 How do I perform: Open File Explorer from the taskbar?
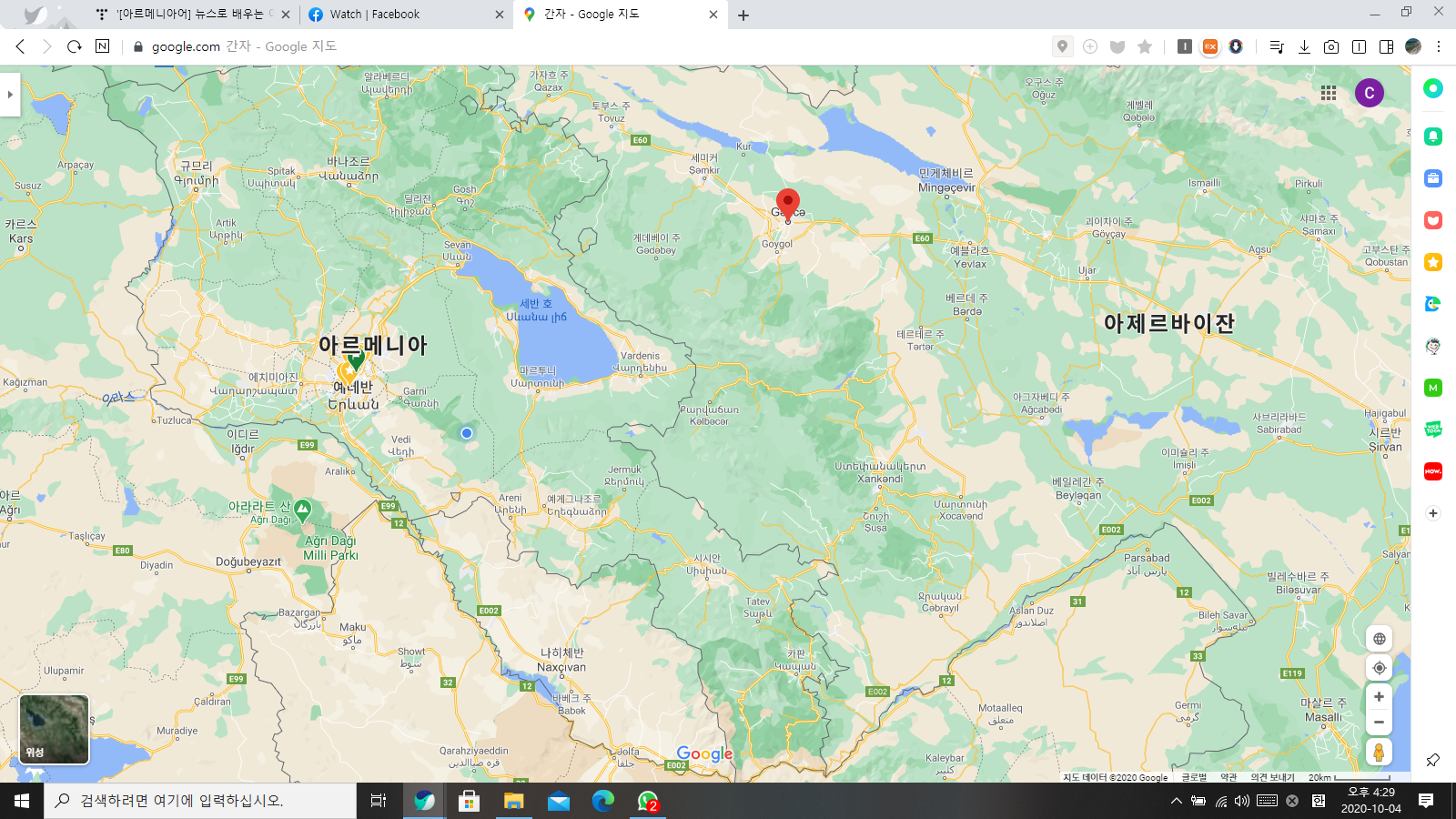tap(514, 801)
